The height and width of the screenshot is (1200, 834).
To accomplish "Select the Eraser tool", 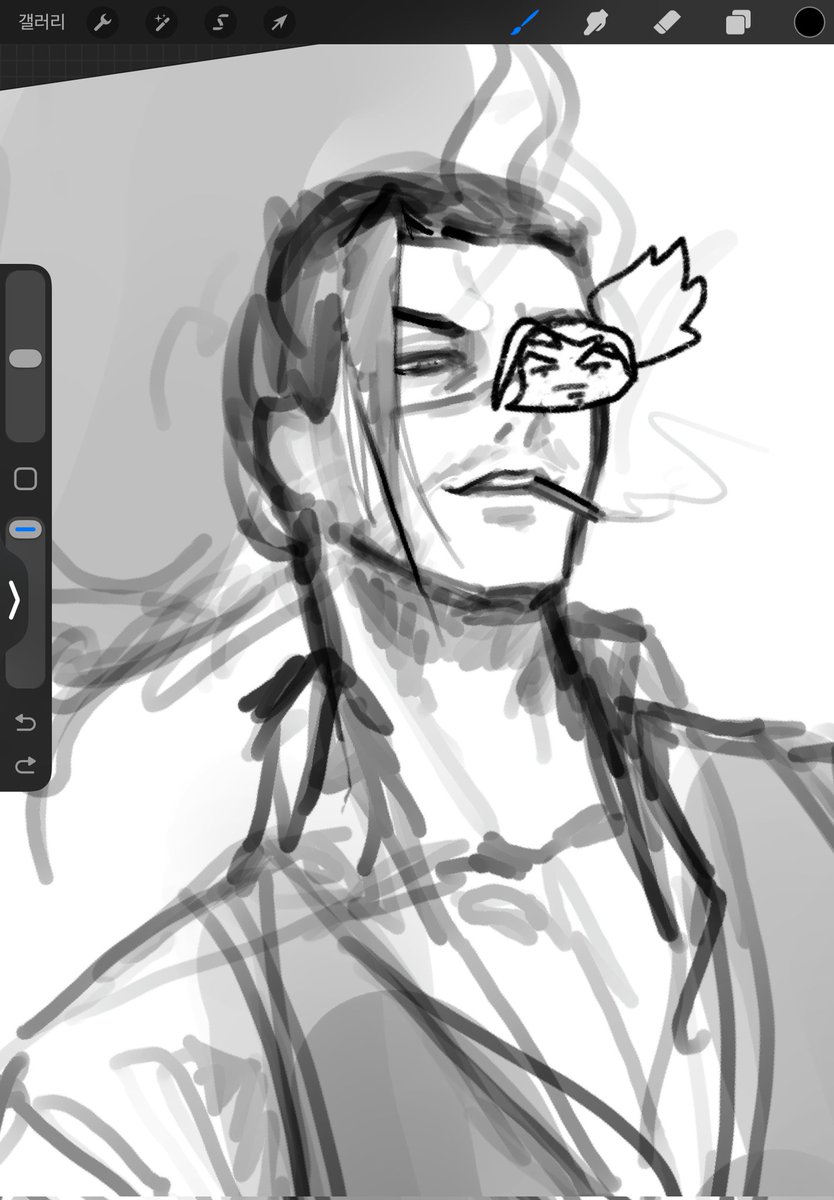I will pos(667,22).
